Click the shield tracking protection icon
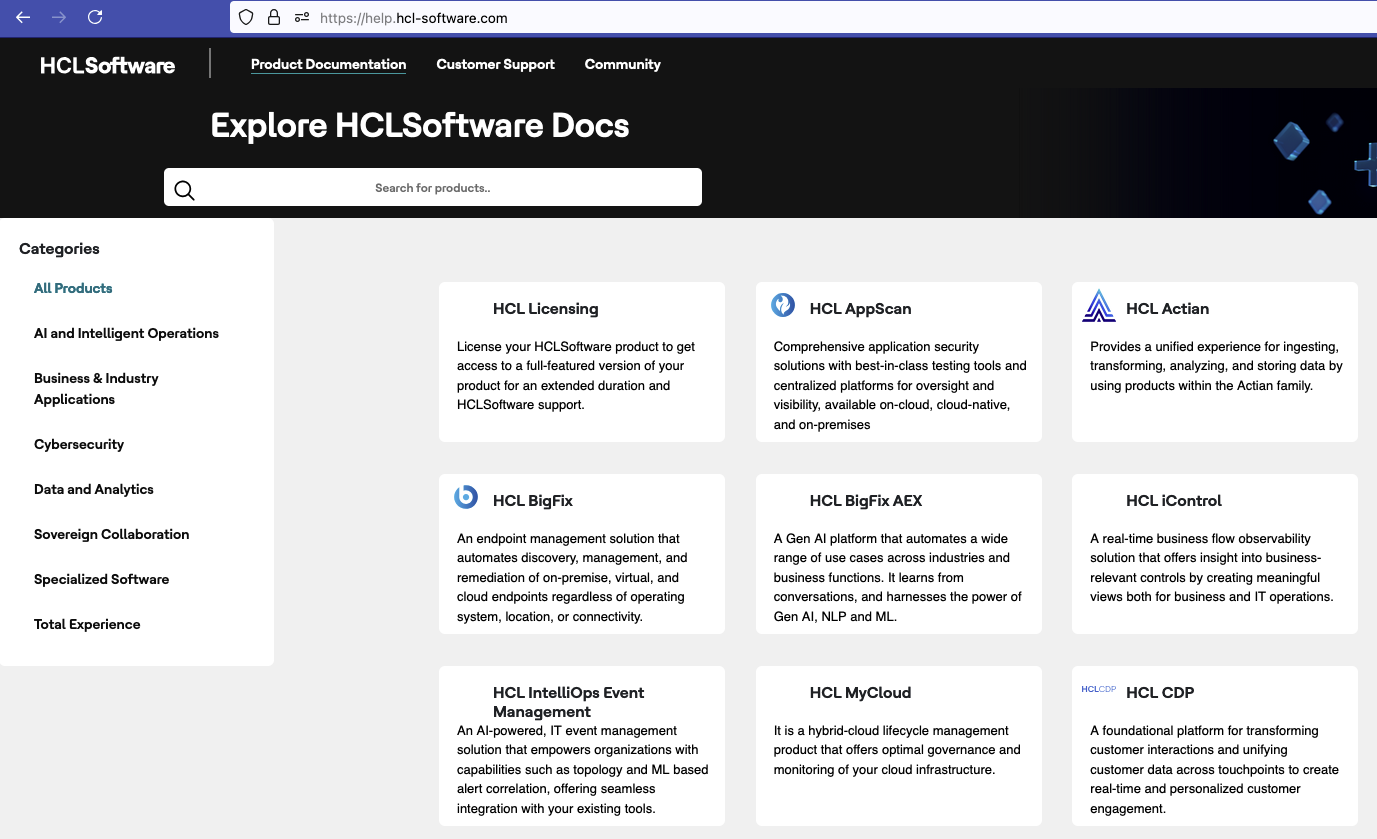This screenshot has height=839, width=1377. 246,17
